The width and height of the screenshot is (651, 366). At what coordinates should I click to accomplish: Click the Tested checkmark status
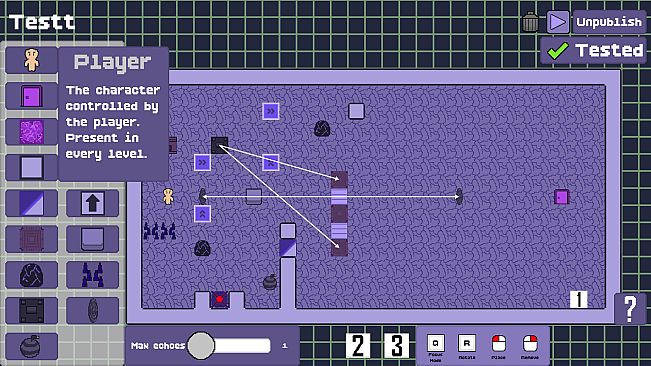click(x=594, y=51)
